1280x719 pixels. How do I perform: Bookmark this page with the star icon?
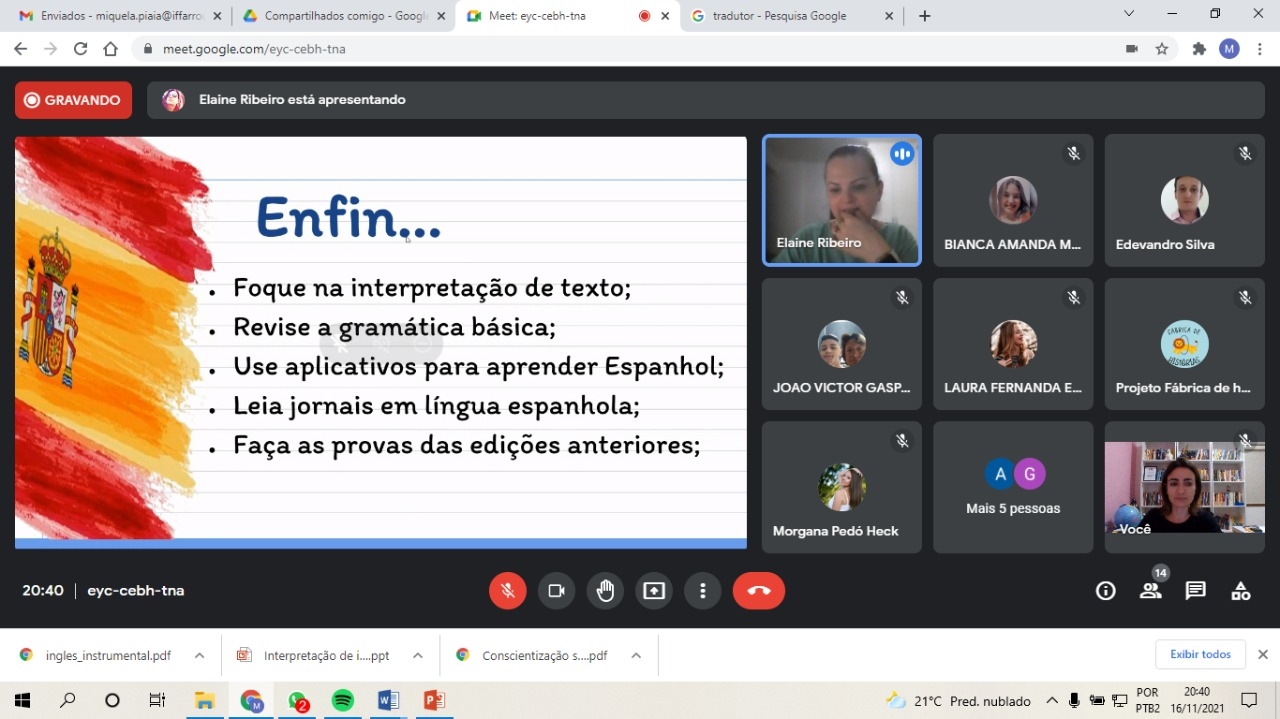coord(1162,49)
